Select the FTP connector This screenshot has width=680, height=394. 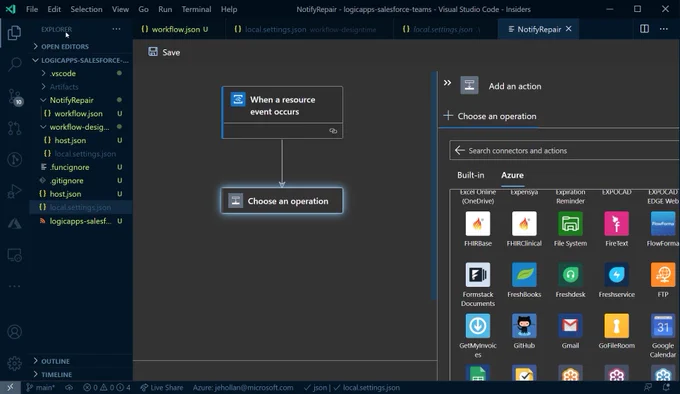coord(663,280)
